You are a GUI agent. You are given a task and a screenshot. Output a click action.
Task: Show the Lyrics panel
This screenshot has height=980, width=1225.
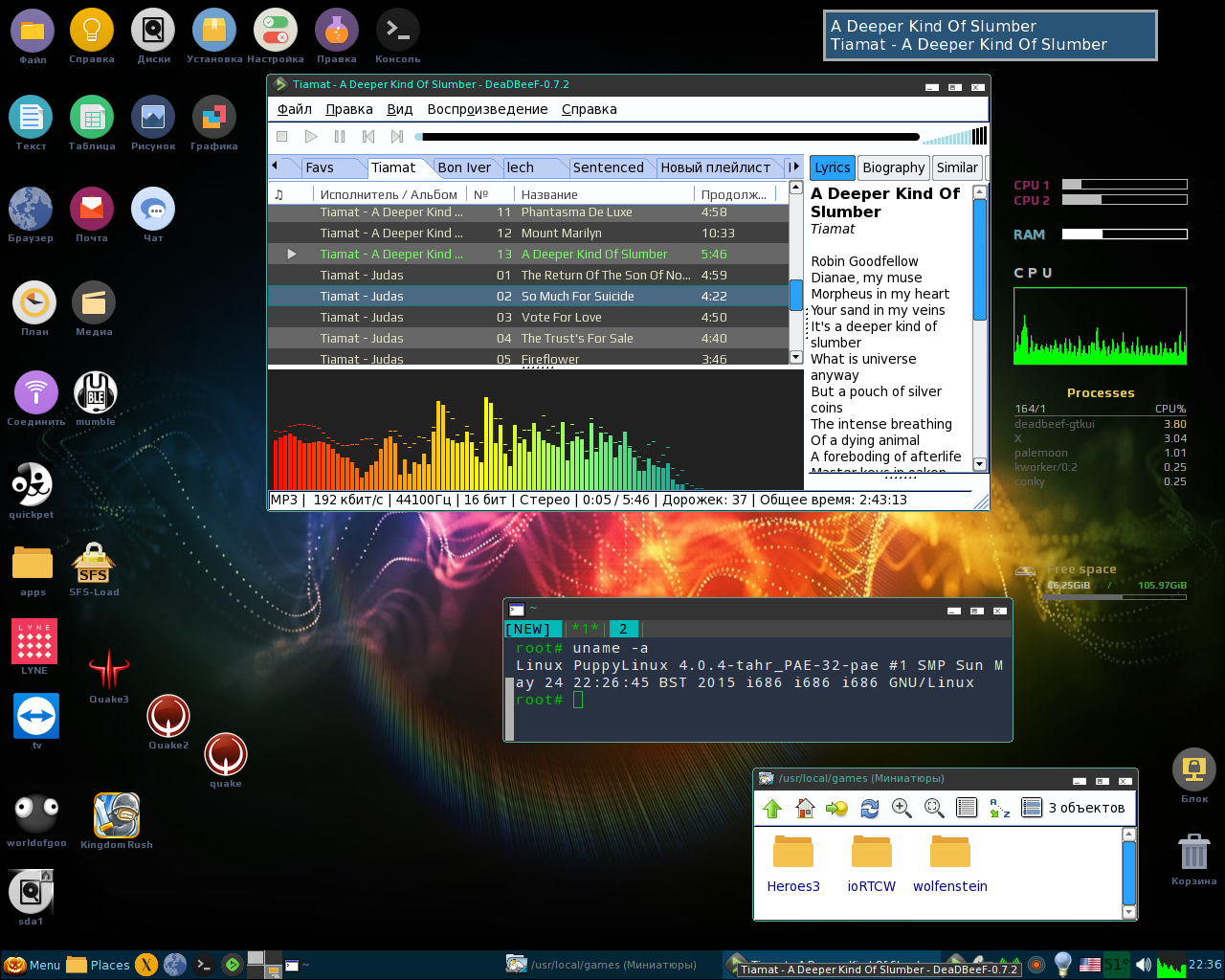tap(832, 167)
